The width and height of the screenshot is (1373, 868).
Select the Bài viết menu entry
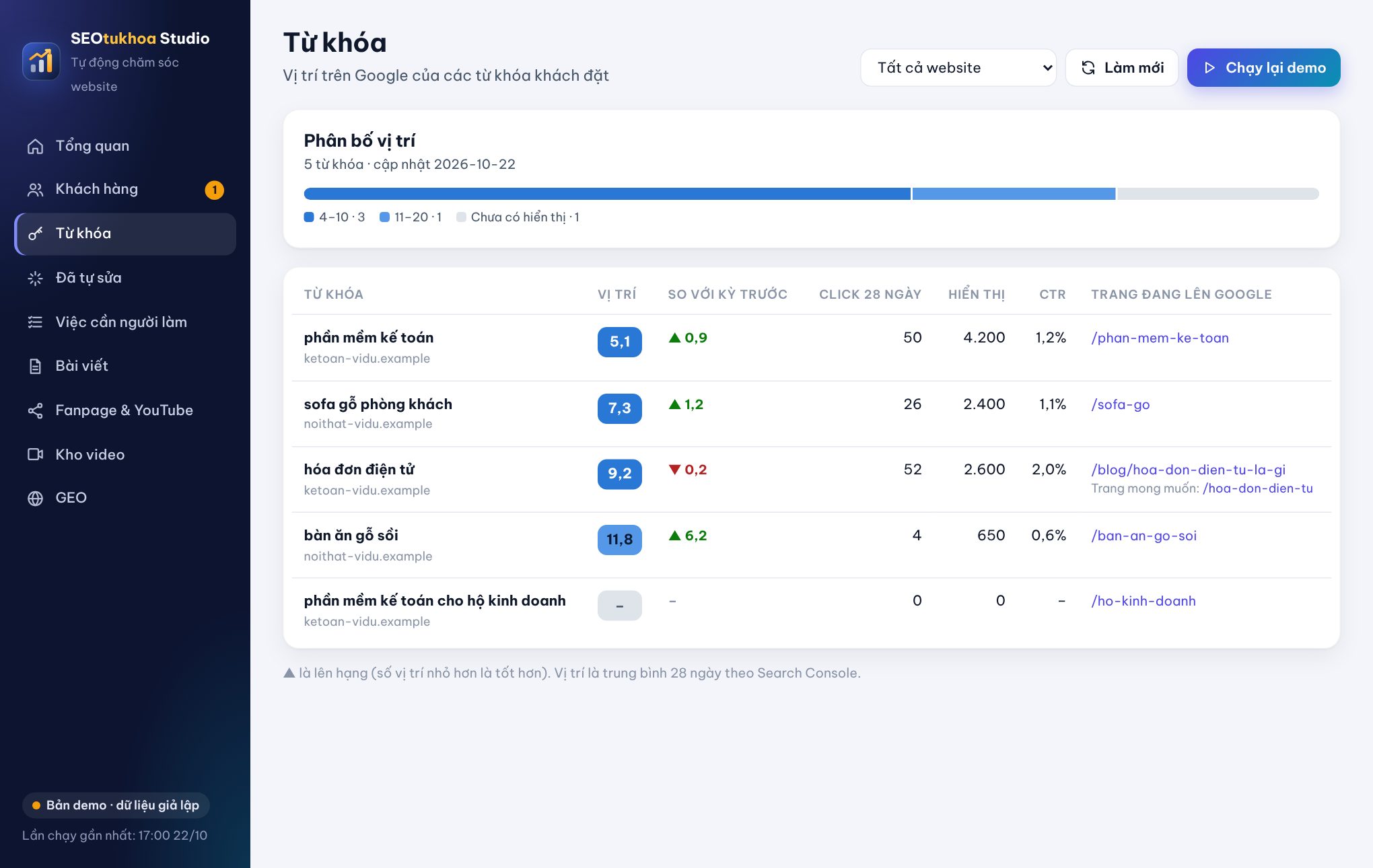[x=125, y=366]
